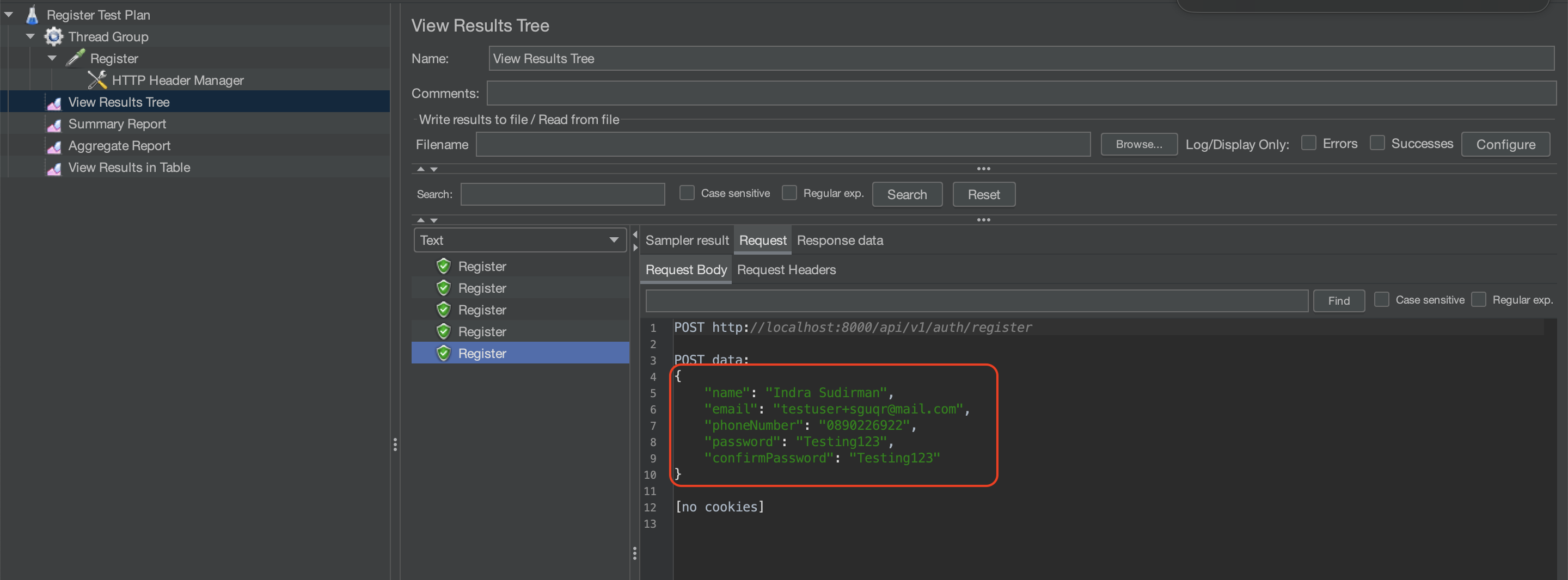The image size is (1568, 580).
Task: Check Case sensitive next to the Search field
Action: tap(687, 193)
